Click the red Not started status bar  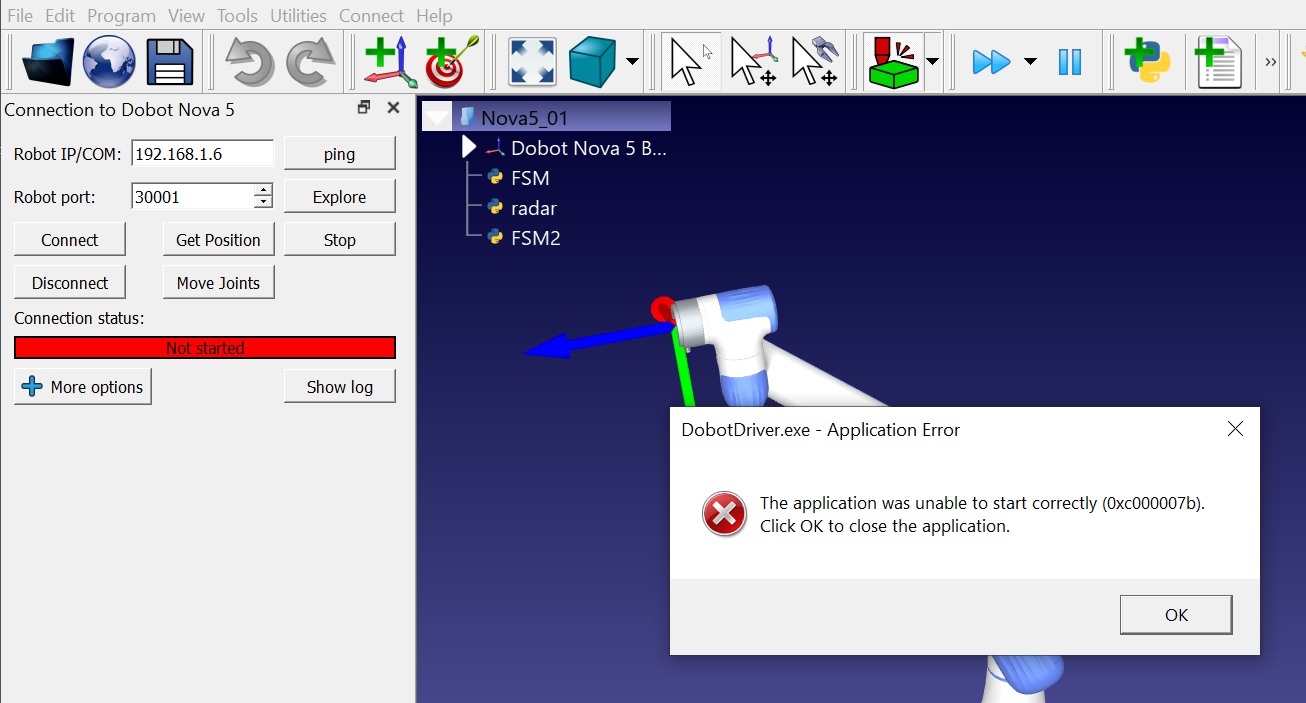[x=205, y=348]
